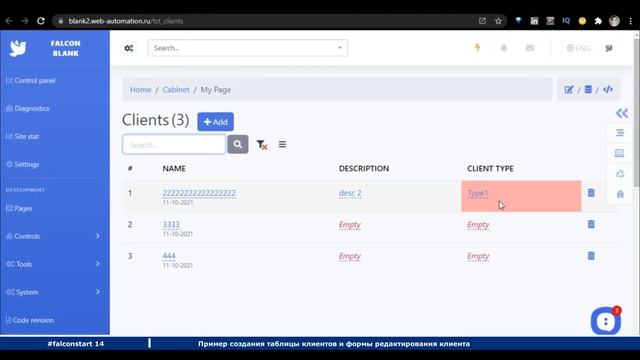The image size is (640, 360).
Task: Add a new client
Action: tap(216, 122)
